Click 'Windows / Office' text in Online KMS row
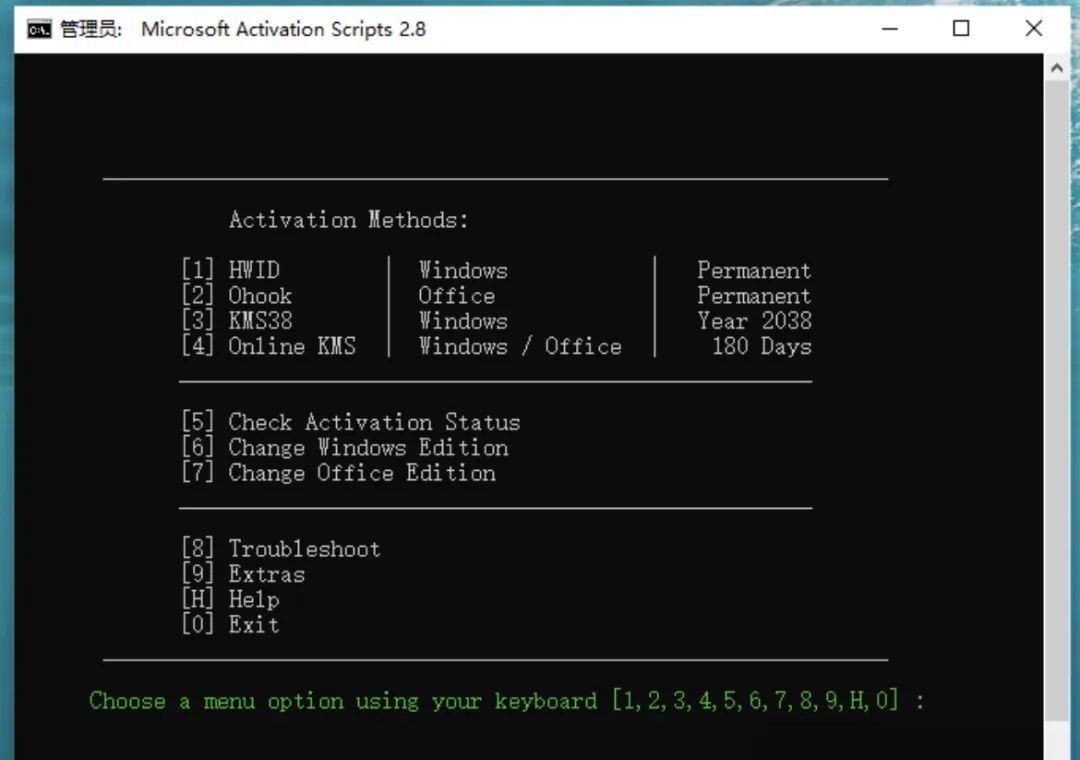Image resolution: width=1080 pixels, height=760 pixels. pyautogui.click(x=520, y=347)
